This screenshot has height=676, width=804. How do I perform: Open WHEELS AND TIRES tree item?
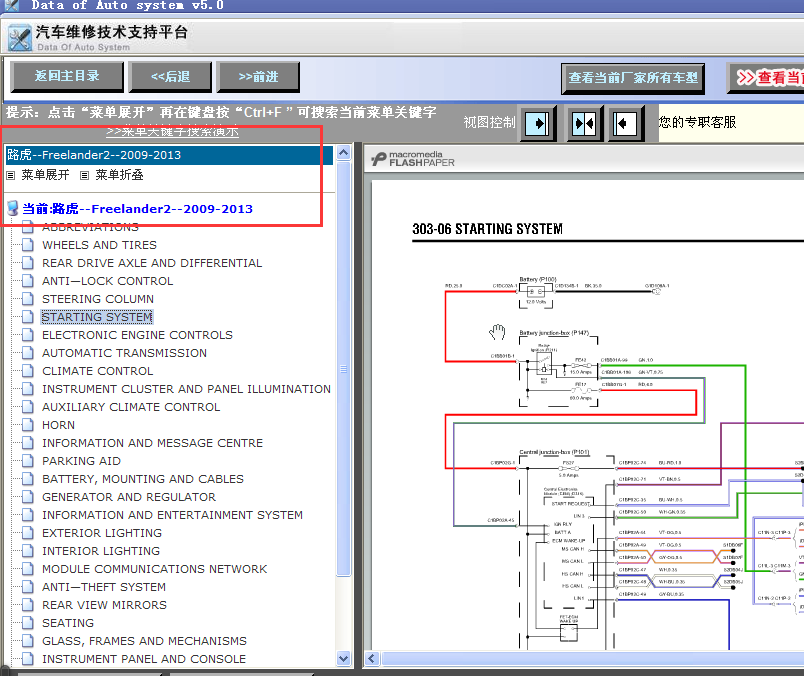pos(99,245)
